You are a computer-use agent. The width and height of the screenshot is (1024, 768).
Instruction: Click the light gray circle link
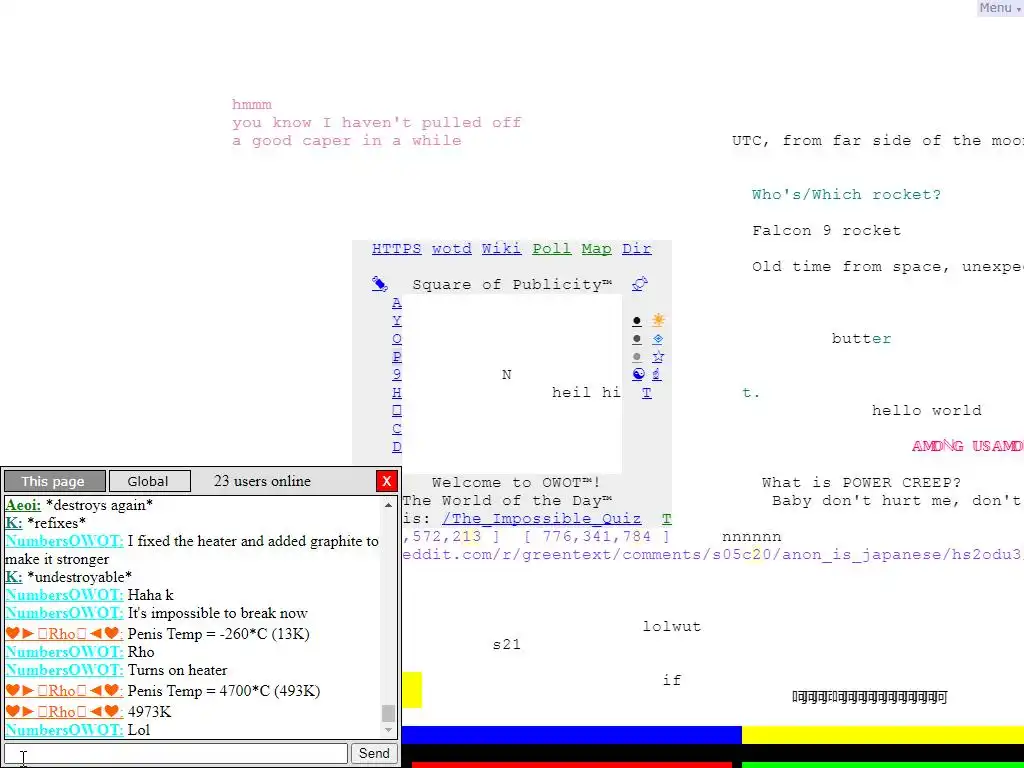637,357
